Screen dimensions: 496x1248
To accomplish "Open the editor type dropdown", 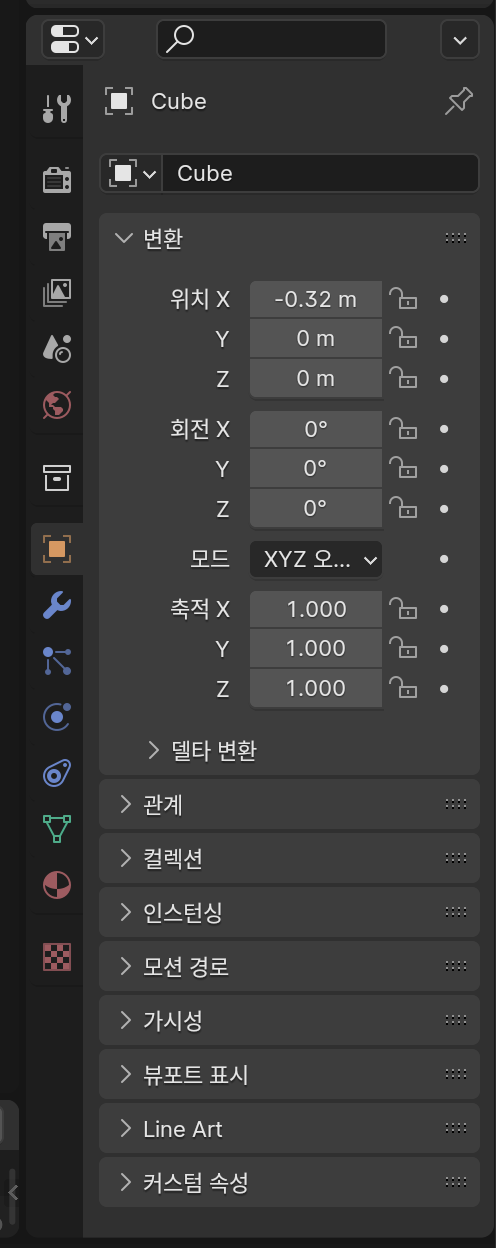I will tap(73, 39).
